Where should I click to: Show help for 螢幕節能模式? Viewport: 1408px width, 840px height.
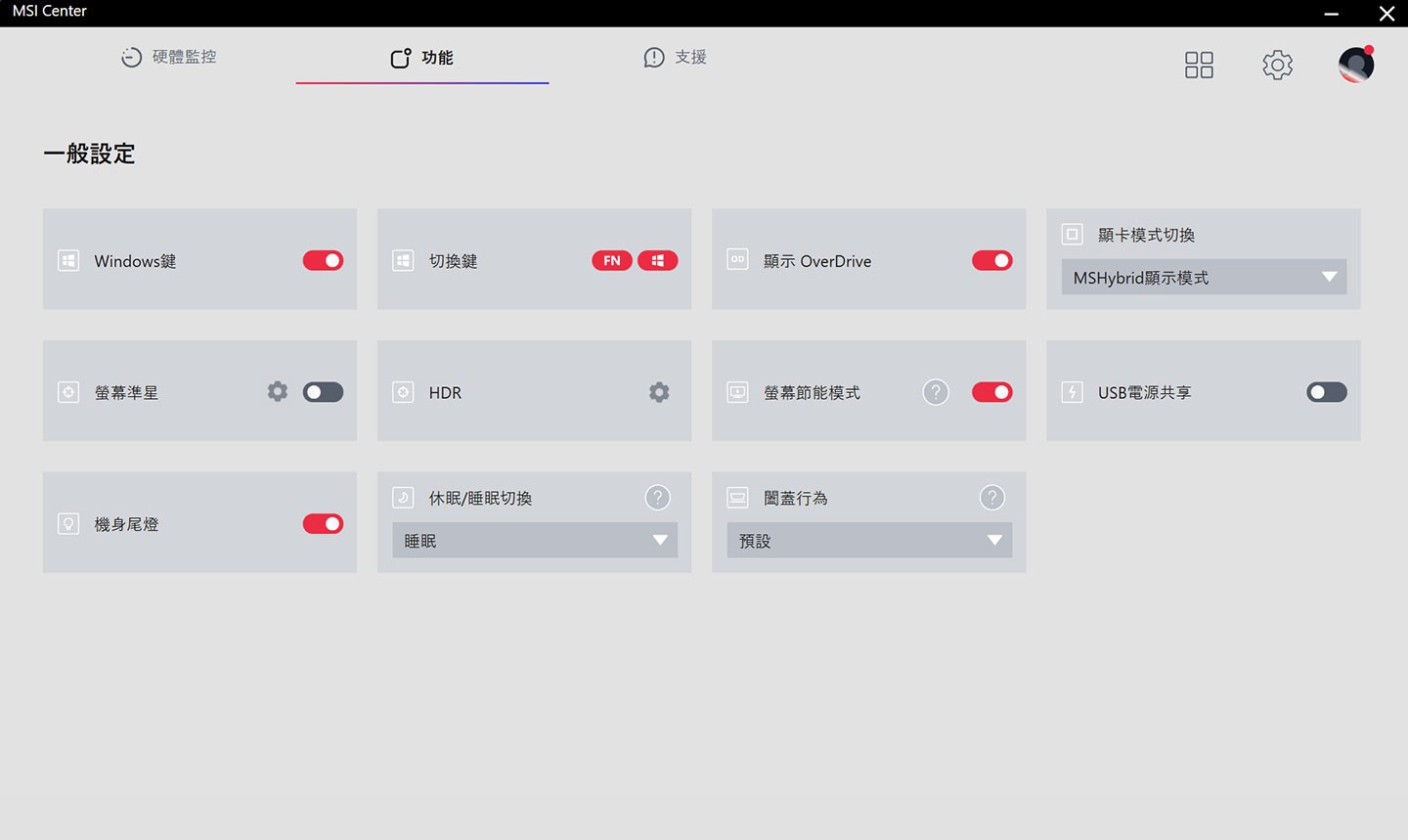936,392
